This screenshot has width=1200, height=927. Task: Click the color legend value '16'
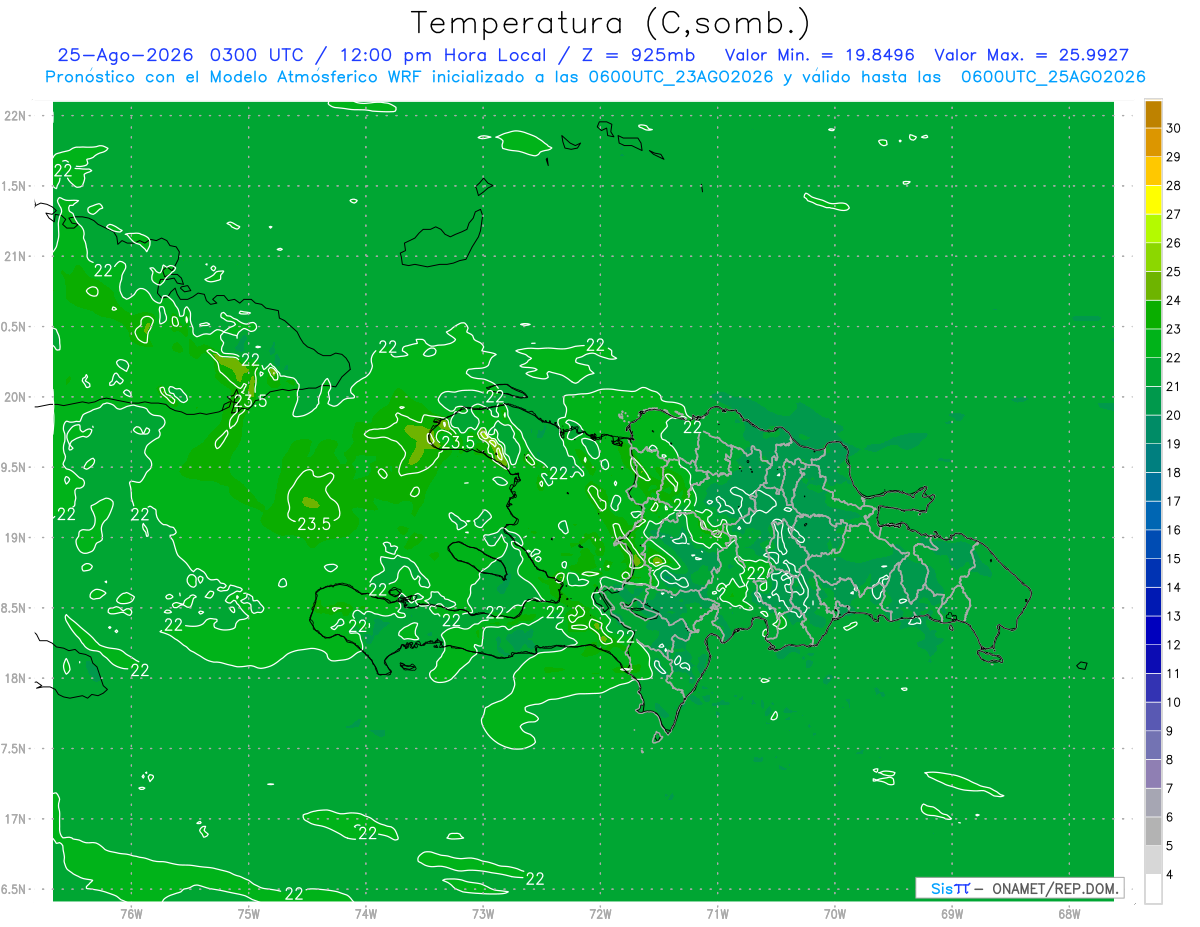point(1174,530)
